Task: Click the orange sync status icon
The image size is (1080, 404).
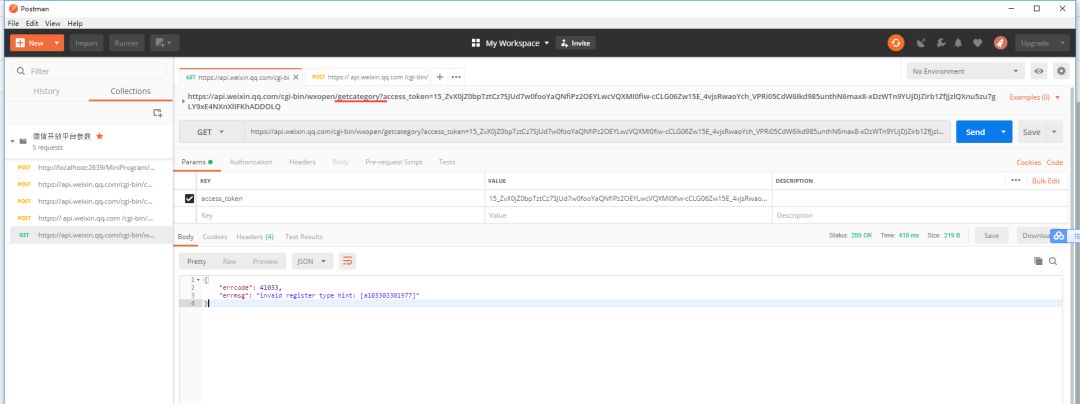Action: 895,43
